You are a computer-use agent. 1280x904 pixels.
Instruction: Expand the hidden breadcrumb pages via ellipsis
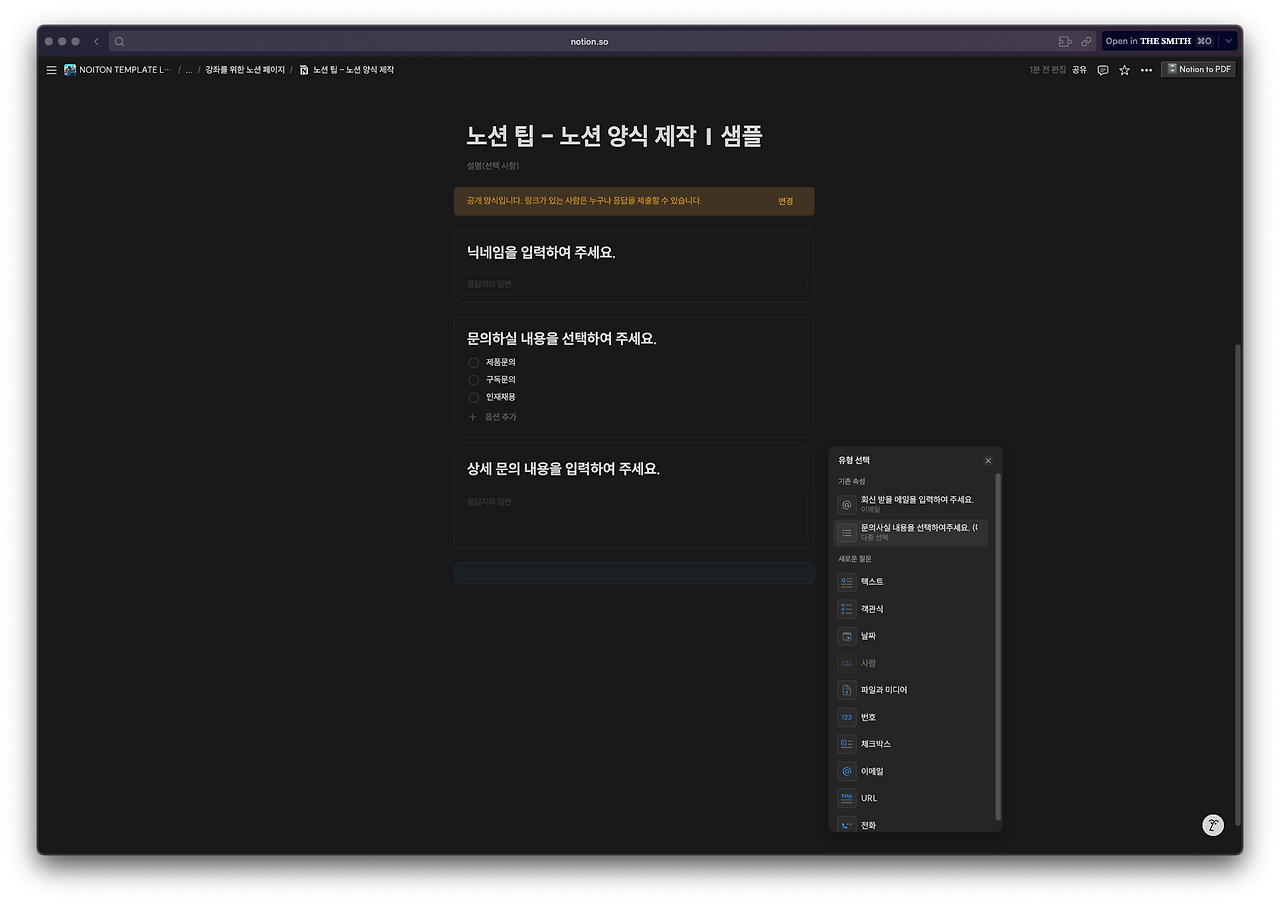tap(188, 70)
